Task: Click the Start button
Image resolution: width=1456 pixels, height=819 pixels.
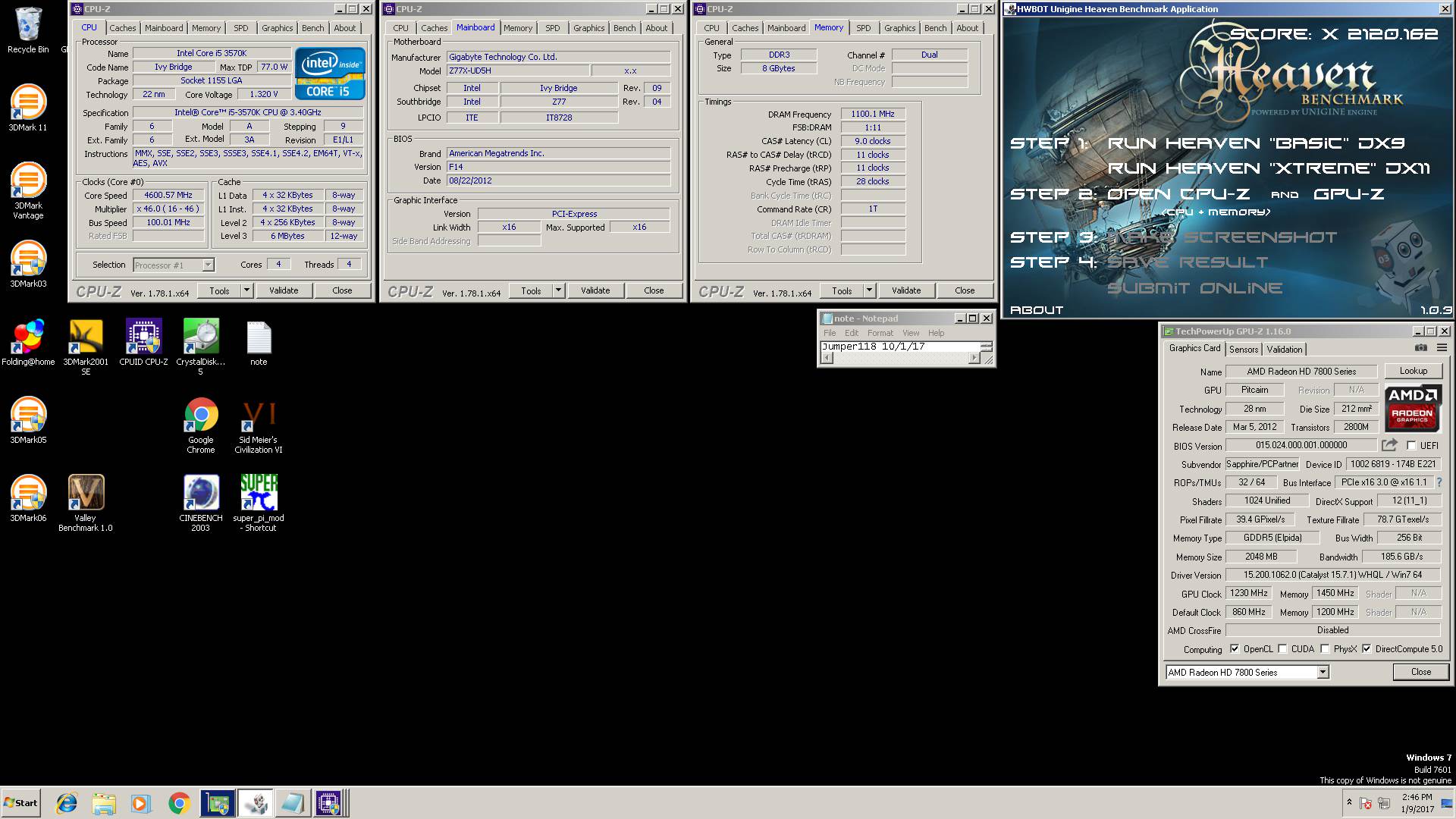Action: point(20,803)
